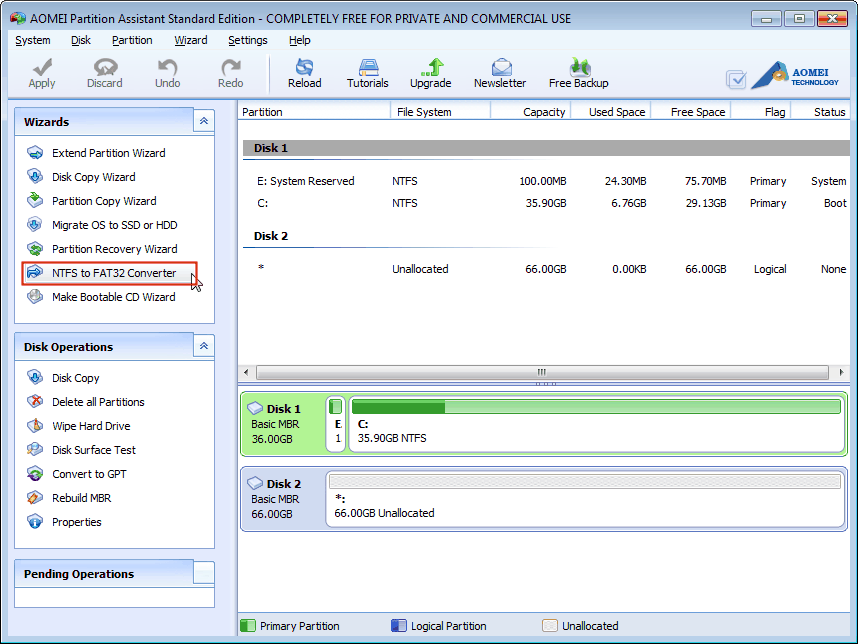The height and width of the screenshot is (644, 858).
Task: Expand the Pending Operations panel
Action: tap(203, 573)
